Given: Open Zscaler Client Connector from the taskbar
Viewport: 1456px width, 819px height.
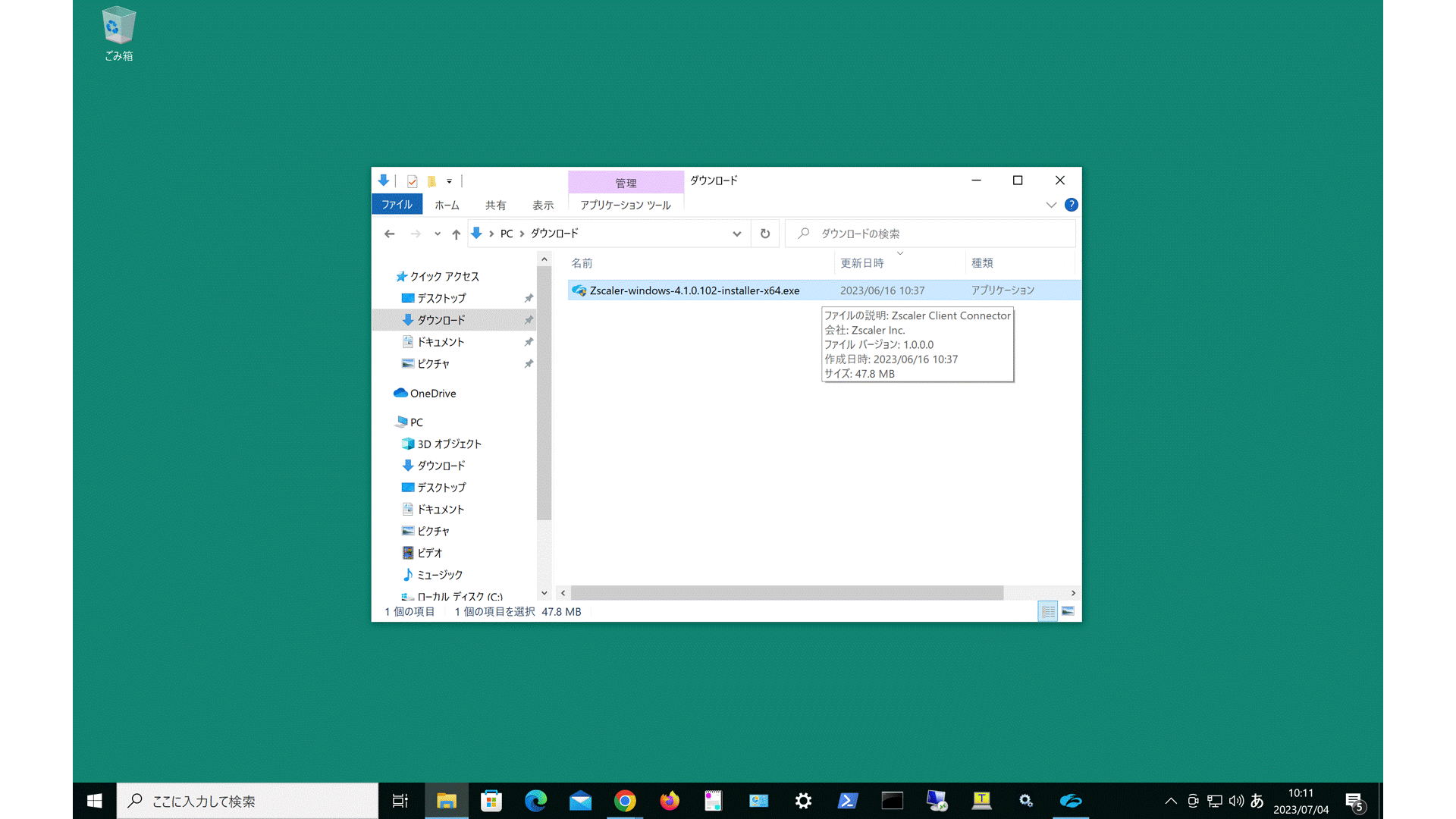Looking at the screenshot, I should [1071, 800].
